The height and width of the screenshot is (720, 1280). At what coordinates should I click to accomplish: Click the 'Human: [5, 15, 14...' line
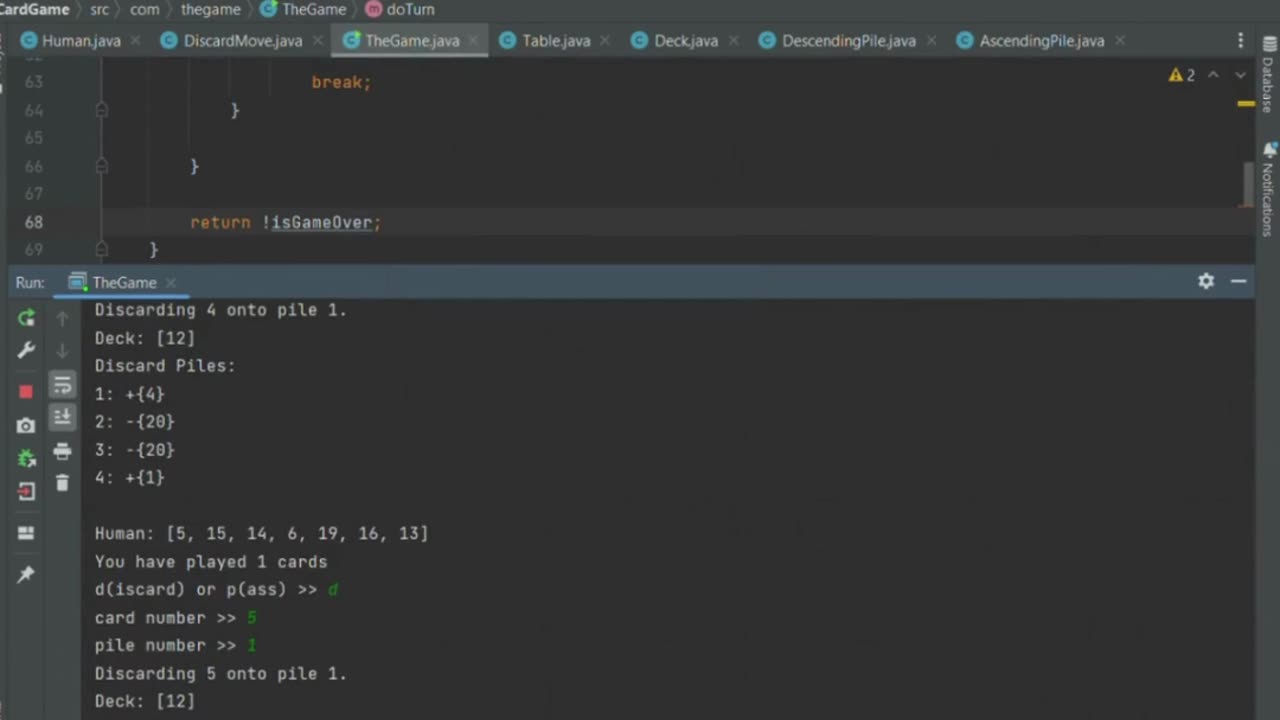(x=261, y=534)
